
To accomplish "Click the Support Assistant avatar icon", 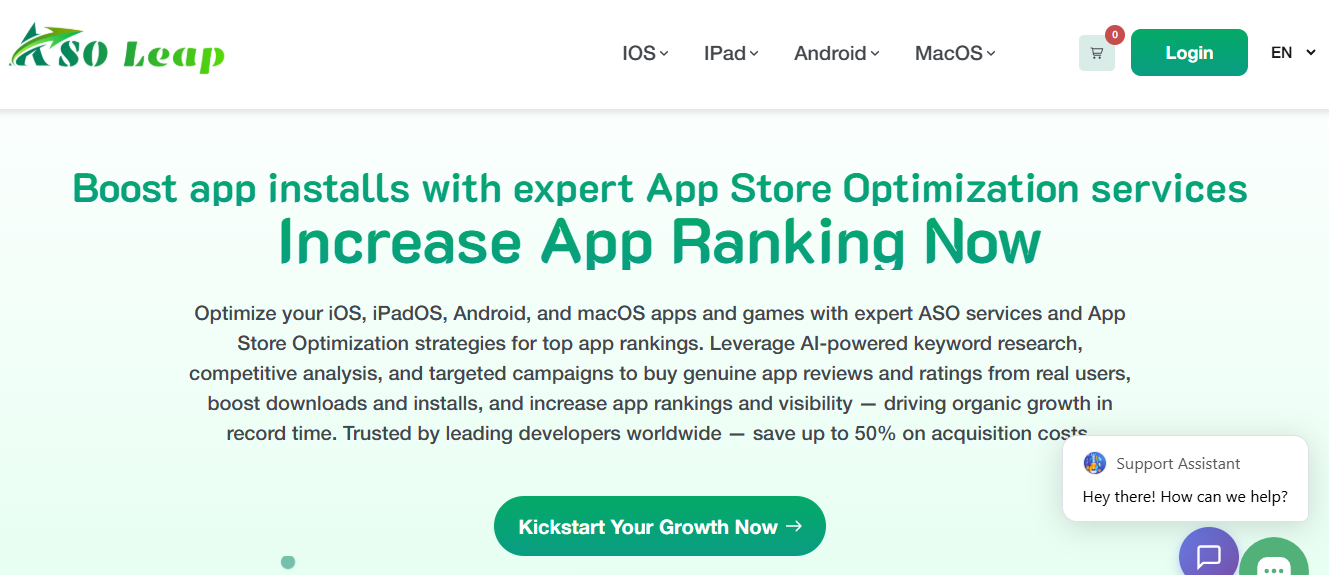I will click(1095, 463).
